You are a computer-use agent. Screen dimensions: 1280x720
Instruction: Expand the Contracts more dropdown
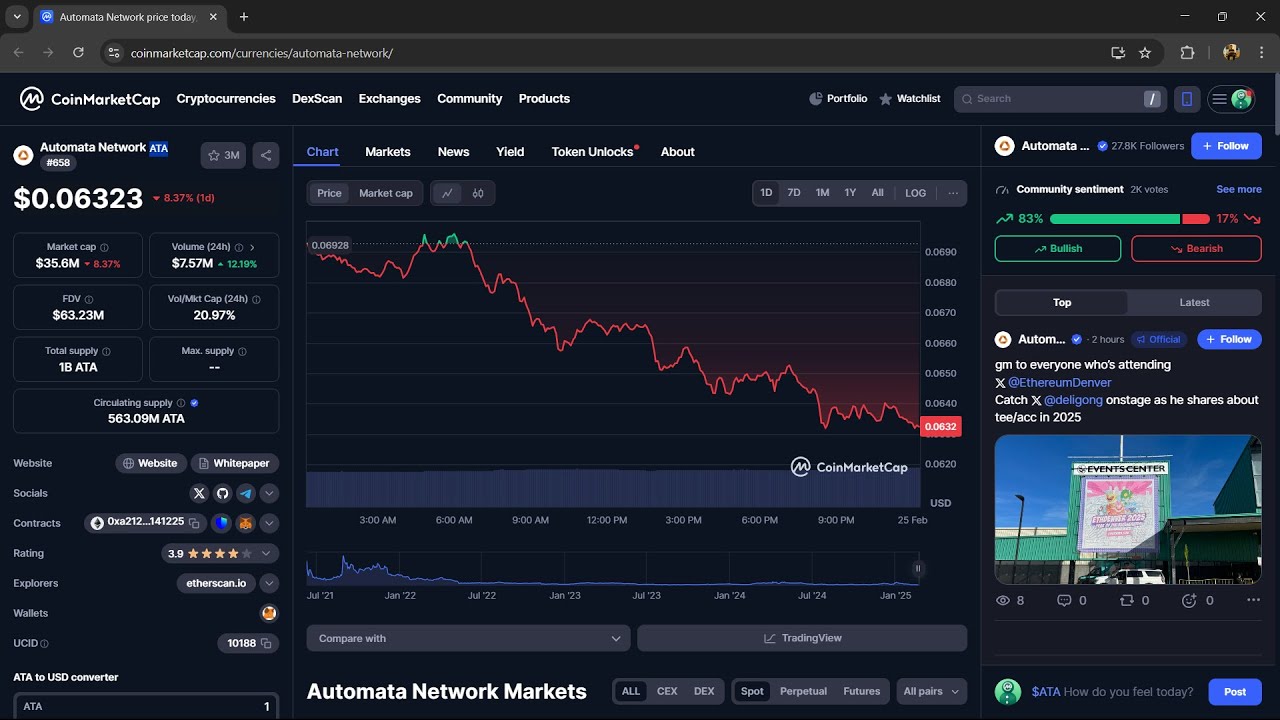(x=269, y=523)
